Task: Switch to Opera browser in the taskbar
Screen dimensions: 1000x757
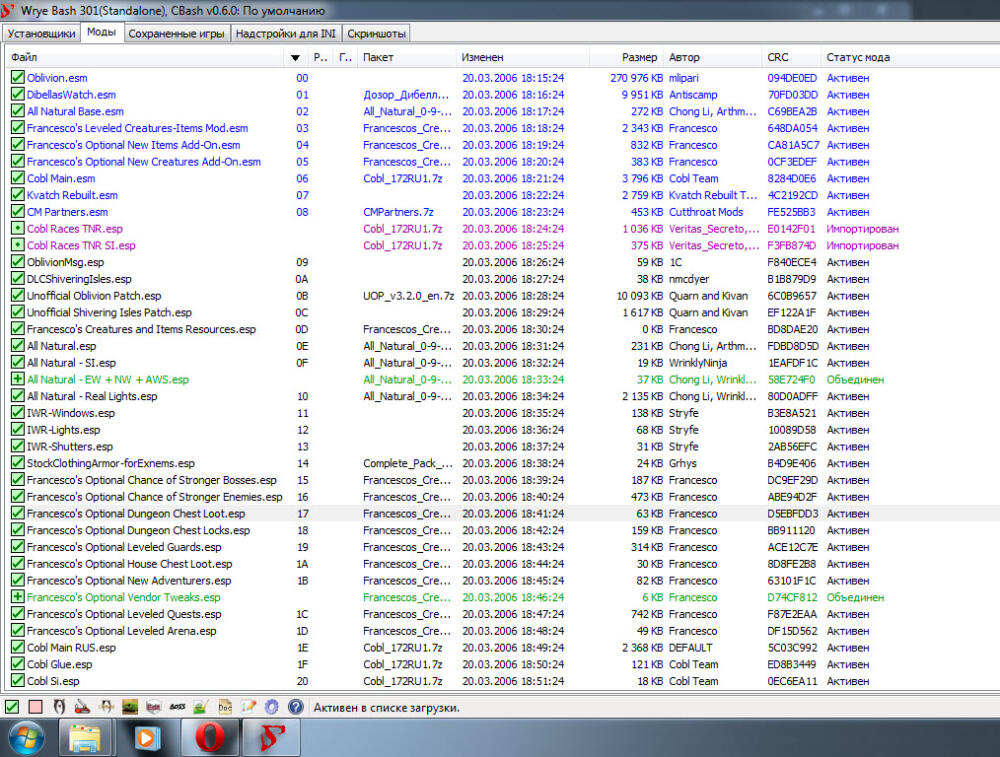Action: coord(210,739)
